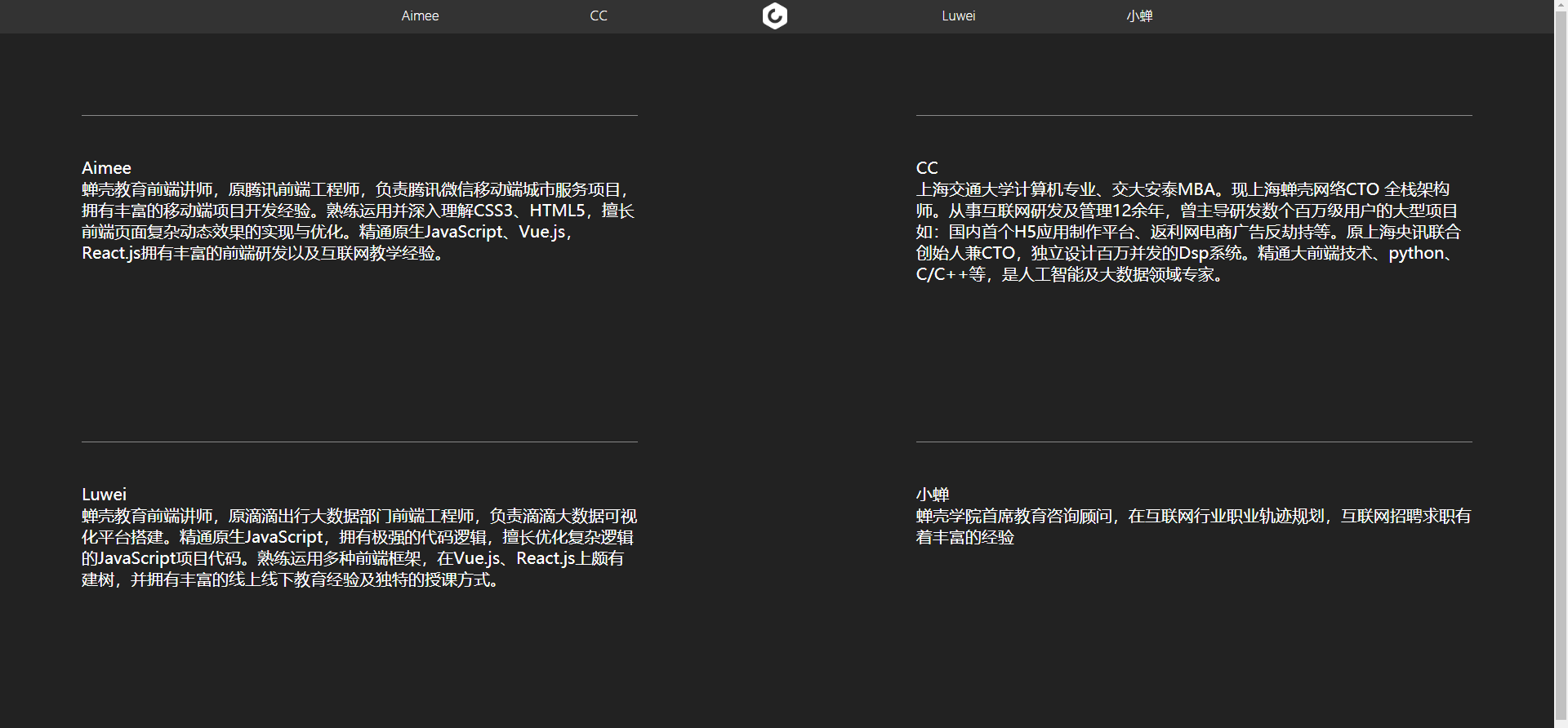This screenshot has height=728, width=1568.
Task: Click the CC heading above the bio text
Action: click(x=927, y=168)
